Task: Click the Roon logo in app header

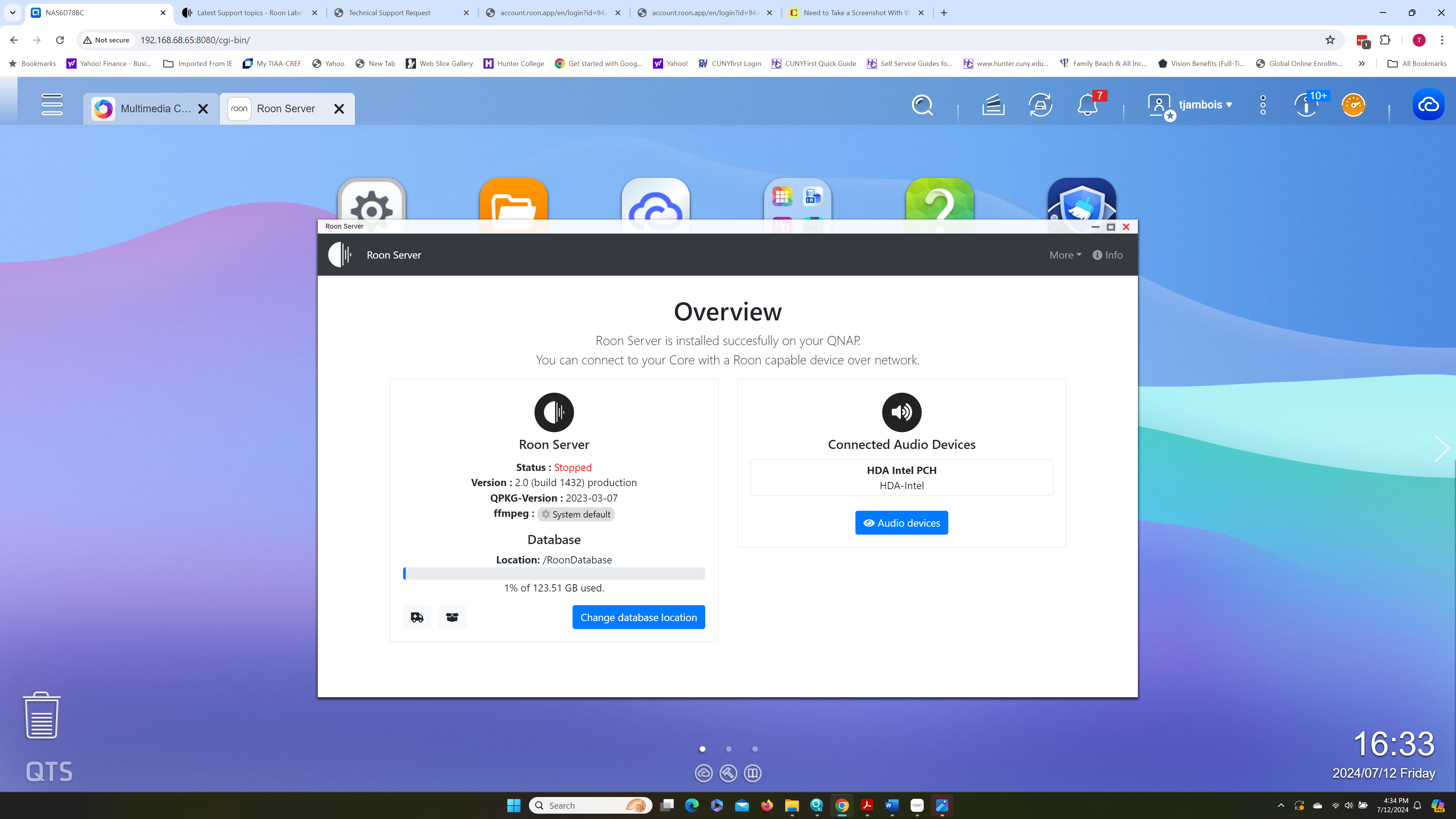Action: 340,255
